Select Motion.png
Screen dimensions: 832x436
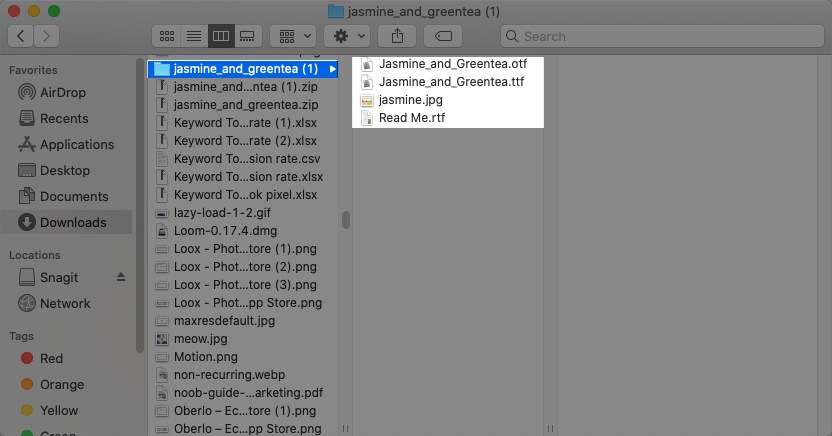(x=242, y=357)
